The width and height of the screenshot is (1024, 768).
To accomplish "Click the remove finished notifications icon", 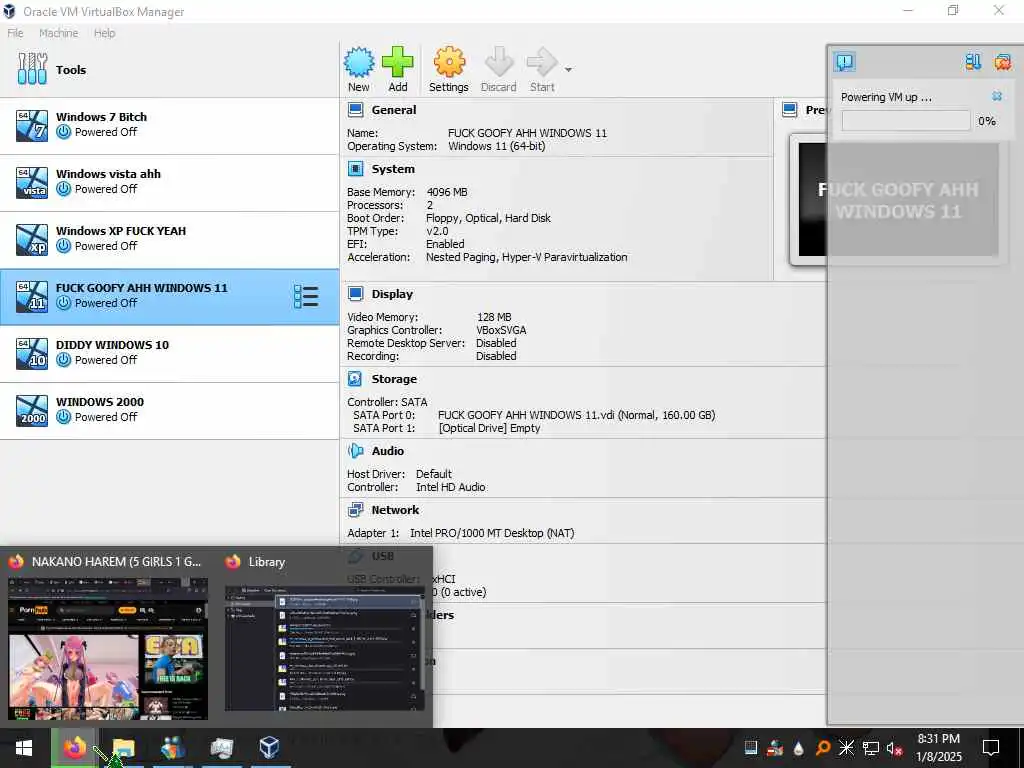I will [1002, 62].
